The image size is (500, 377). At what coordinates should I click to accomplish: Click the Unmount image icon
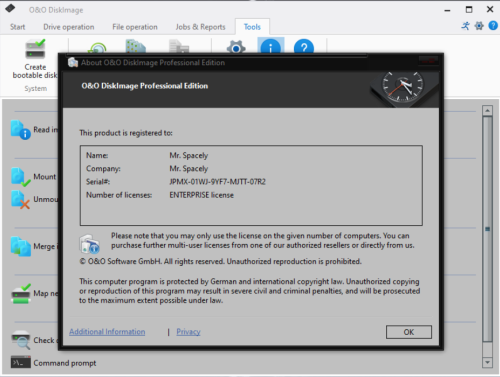(x=20, y=199)
